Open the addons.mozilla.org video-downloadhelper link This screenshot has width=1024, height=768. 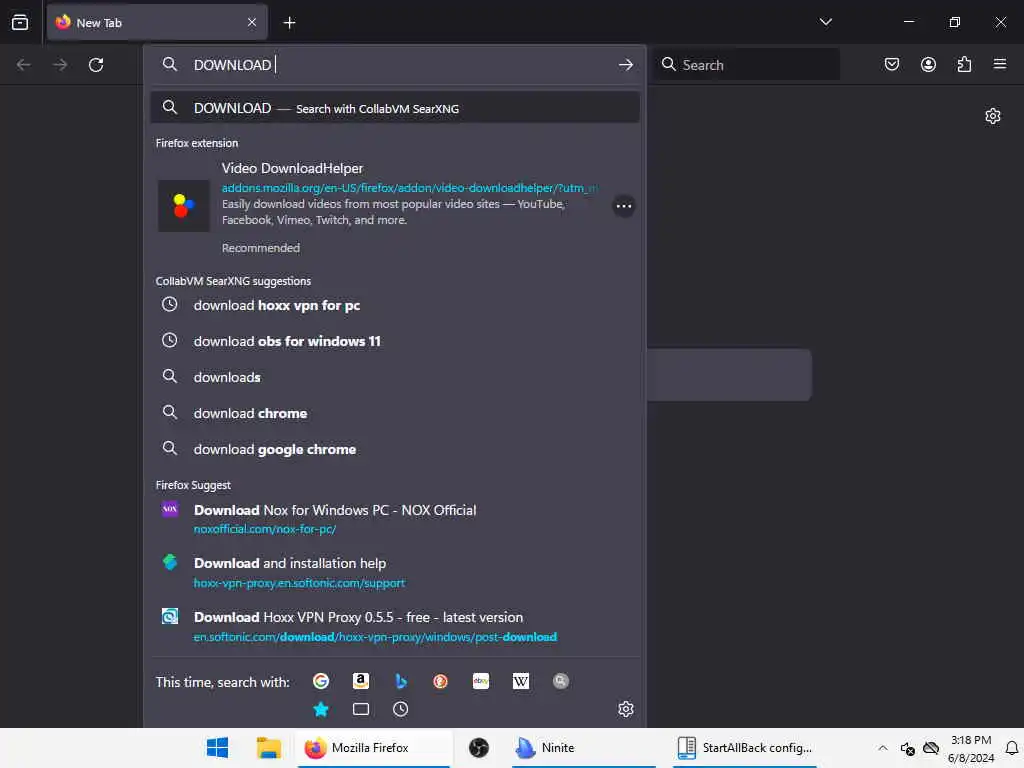click(408, 188)
